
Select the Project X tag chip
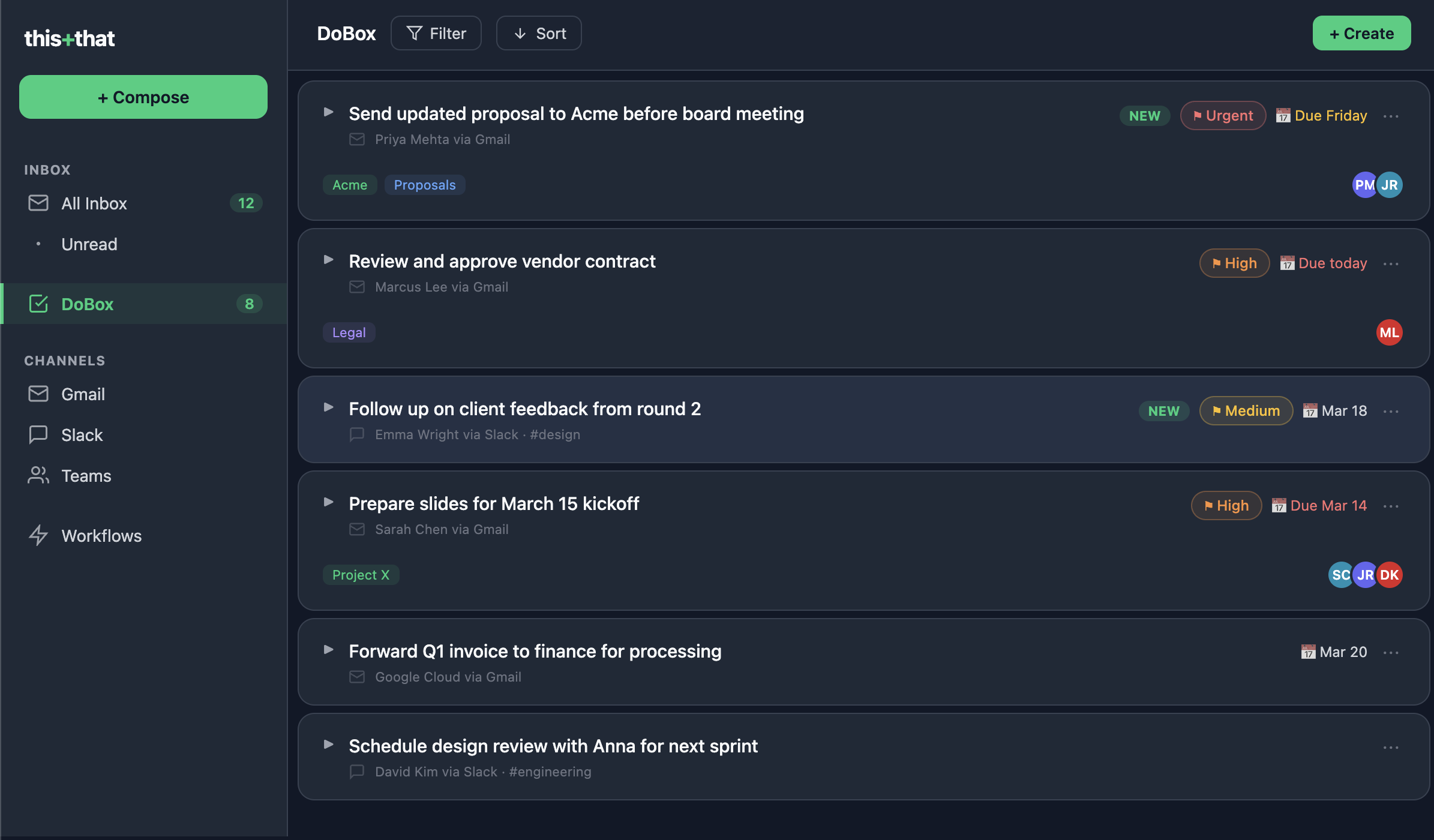point(361,574)
